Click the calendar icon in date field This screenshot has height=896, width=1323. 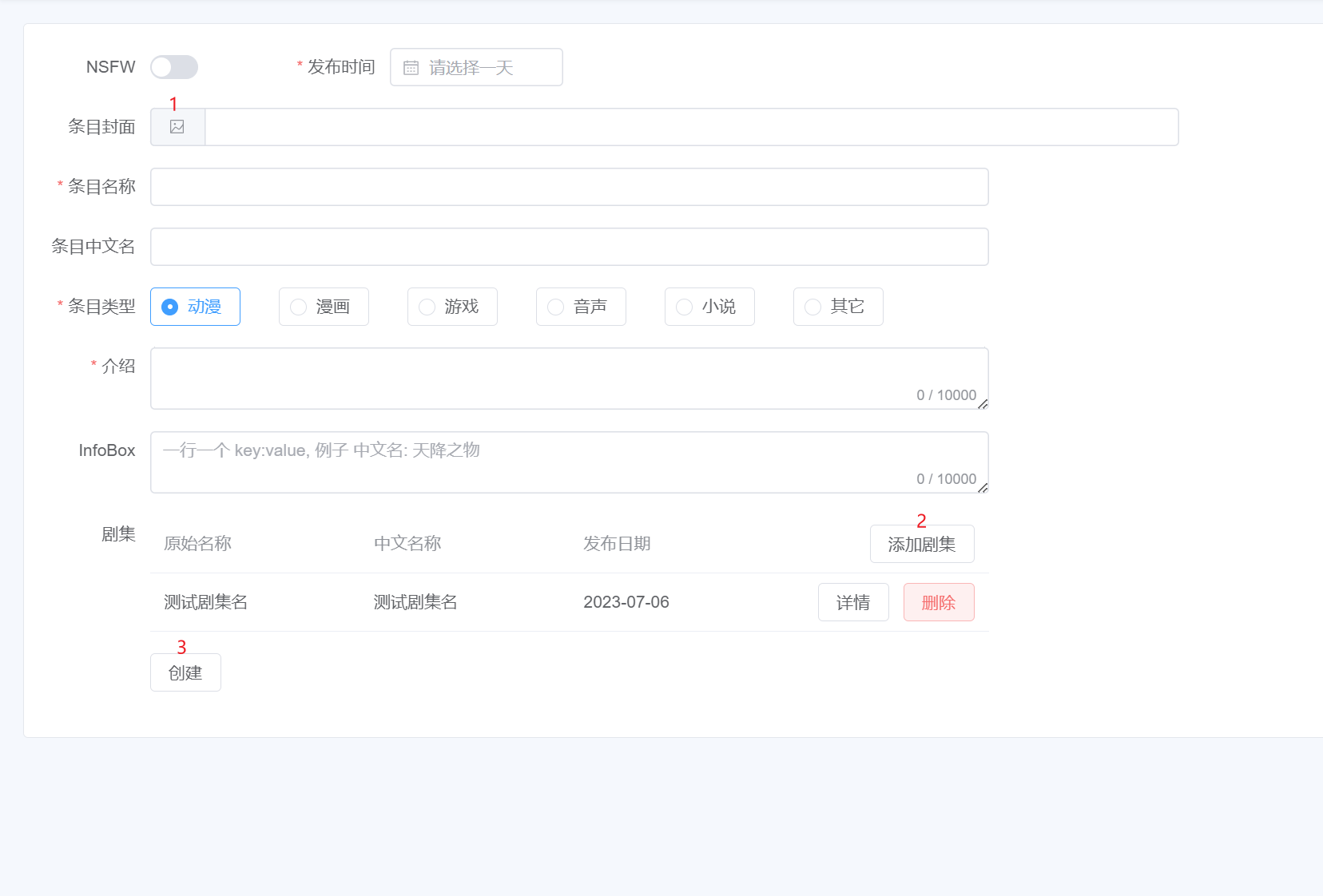[411, 68]
